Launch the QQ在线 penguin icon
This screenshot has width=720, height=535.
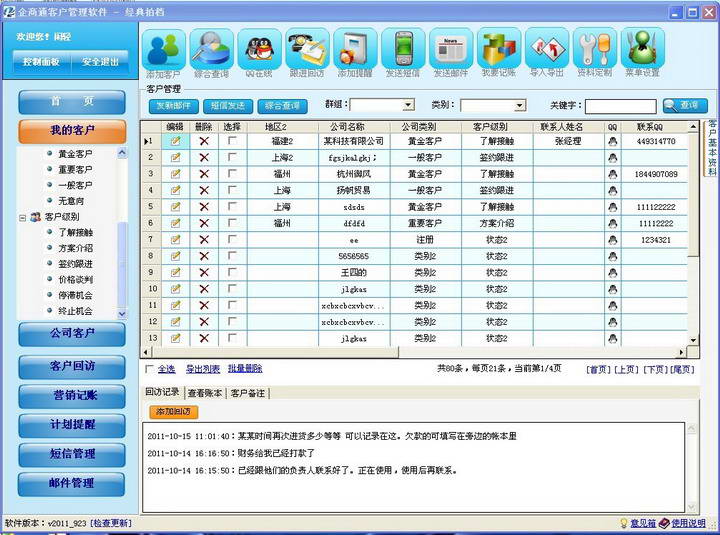(259, 49)
